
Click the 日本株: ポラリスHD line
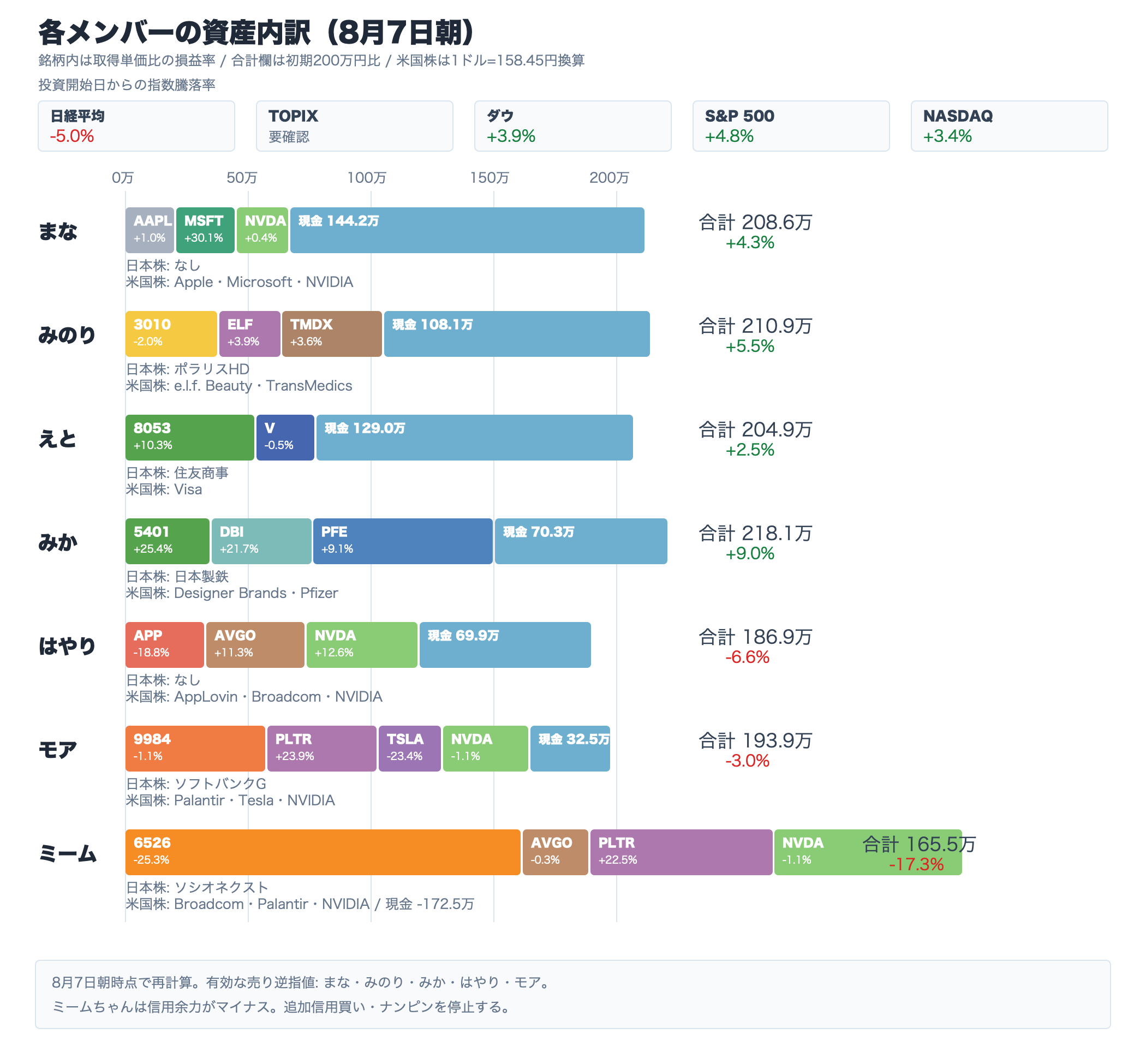(188, 369)
